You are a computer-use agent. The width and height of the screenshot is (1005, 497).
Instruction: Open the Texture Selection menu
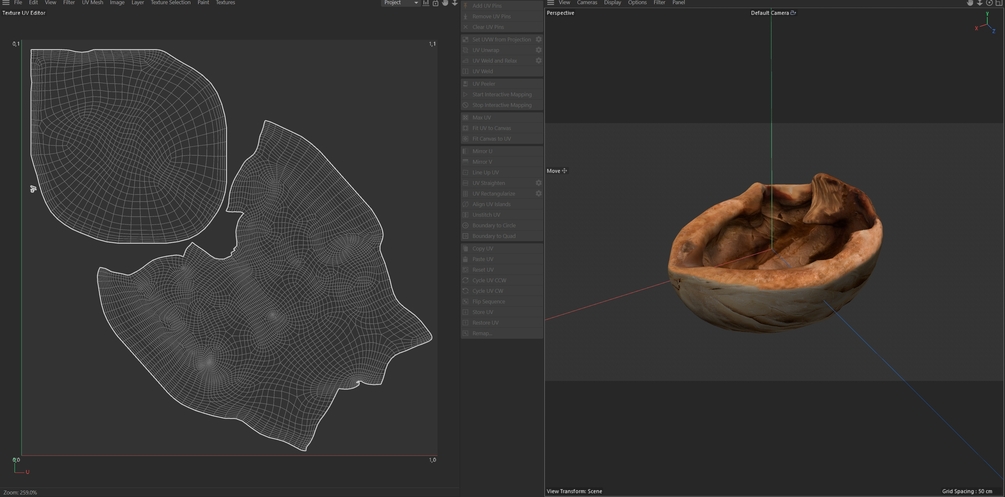coord(170,3)
